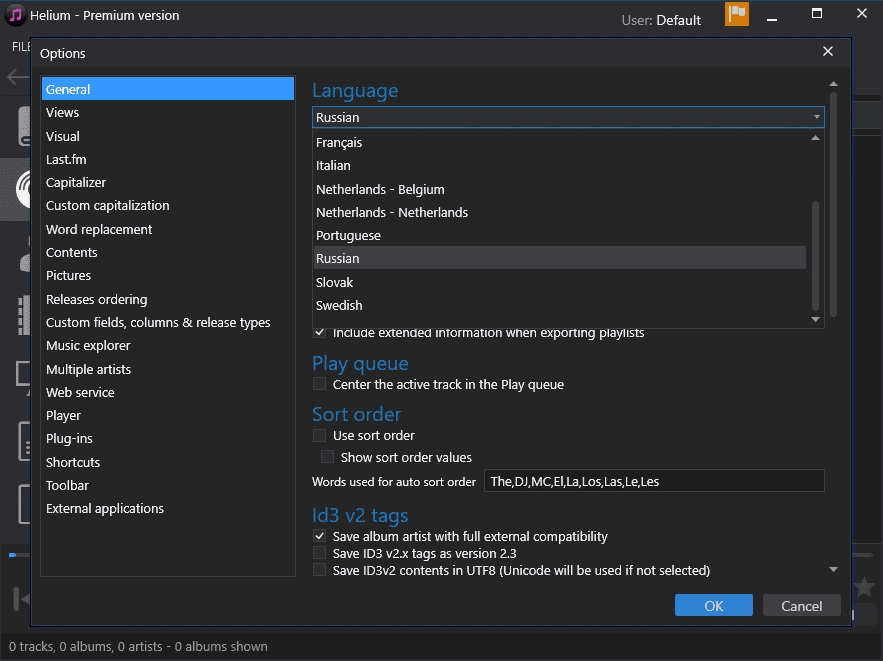
Task: Confirm settings with OK button
Action: 713,605
